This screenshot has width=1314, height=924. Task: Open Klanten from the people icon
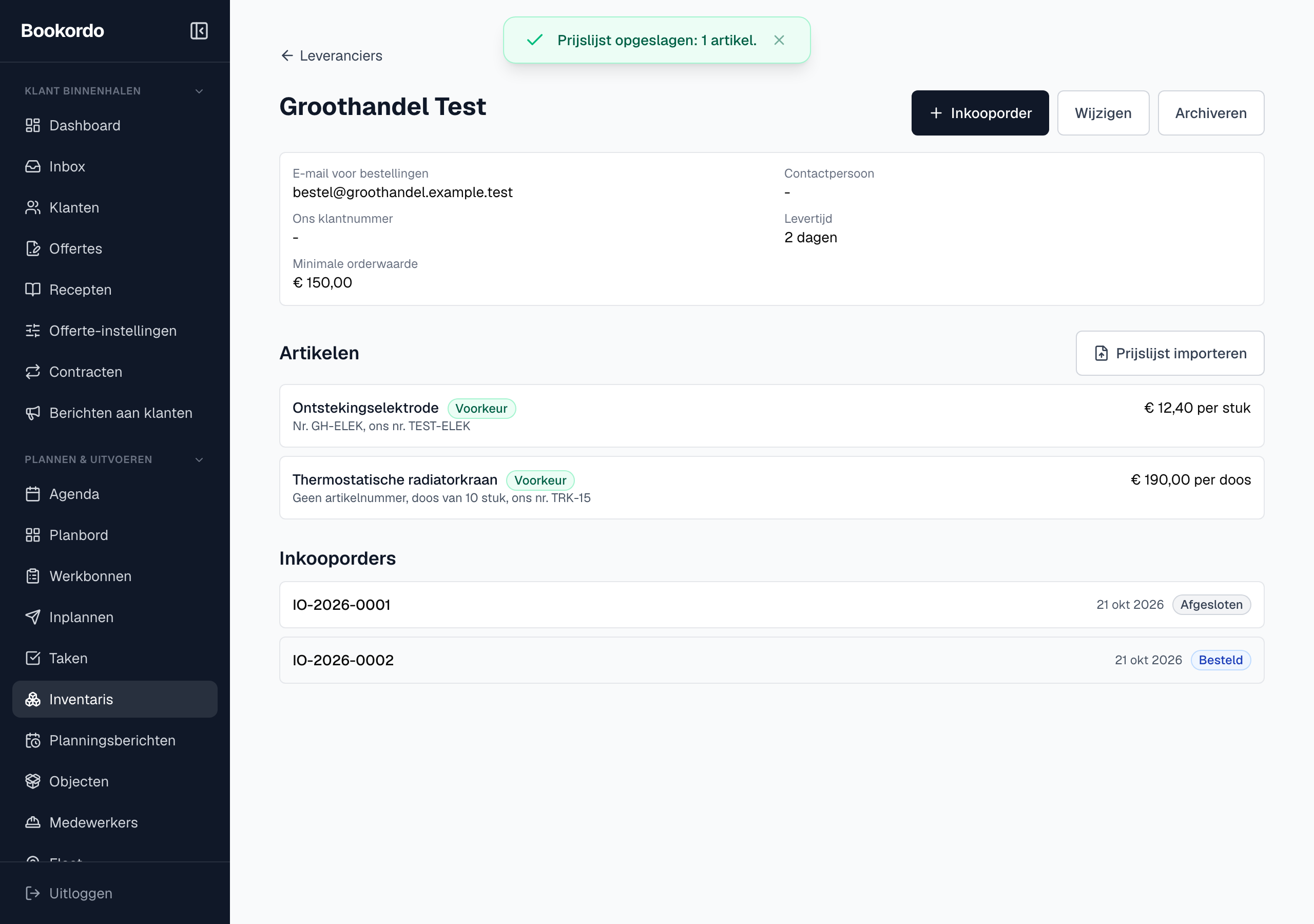pos(33,207)
